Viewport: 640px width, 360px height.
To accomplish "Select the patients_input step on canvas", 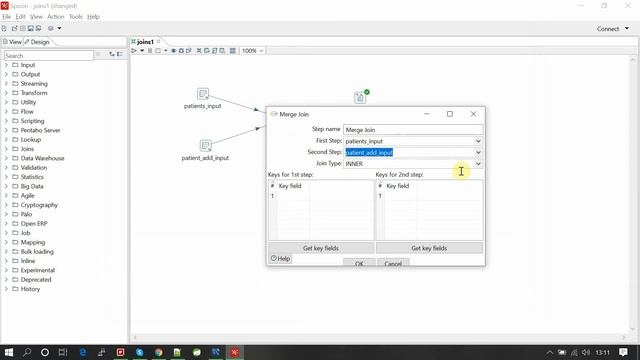I will (203, 94).
